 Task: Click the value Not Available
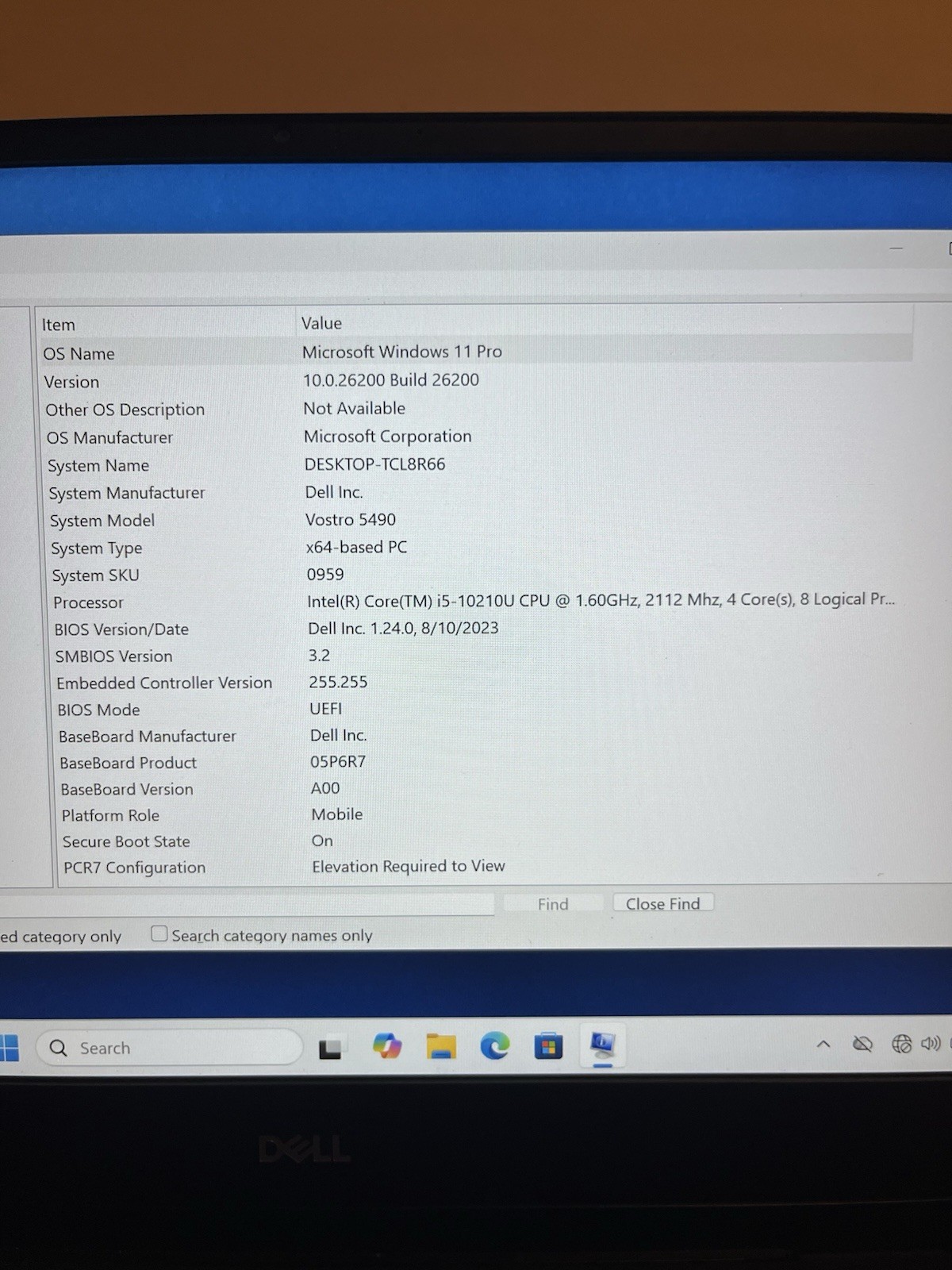pyautogui.click(x=354, y=408)
